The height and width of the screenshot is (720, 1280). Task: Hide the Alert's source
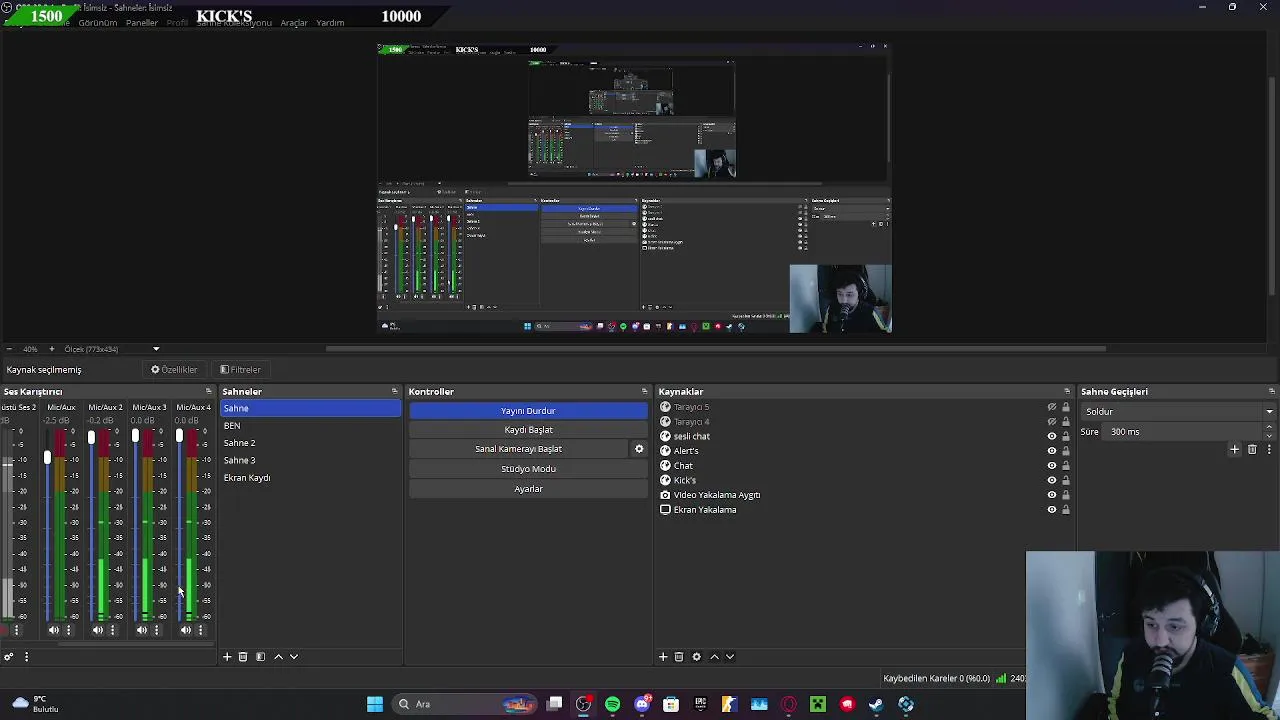click(1051, 451)
